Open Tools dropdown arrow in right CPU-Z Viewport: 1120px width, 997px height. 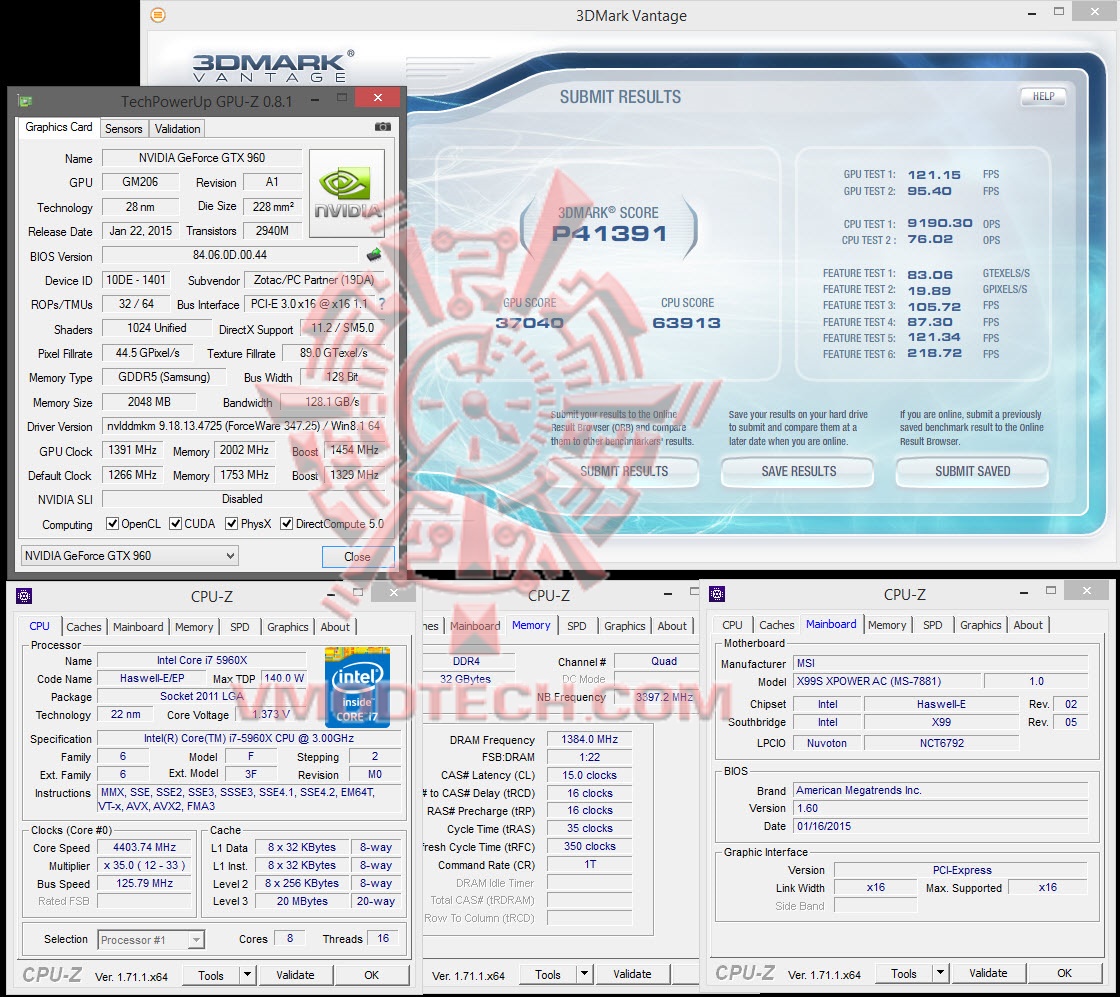click(x=941, y=973)
